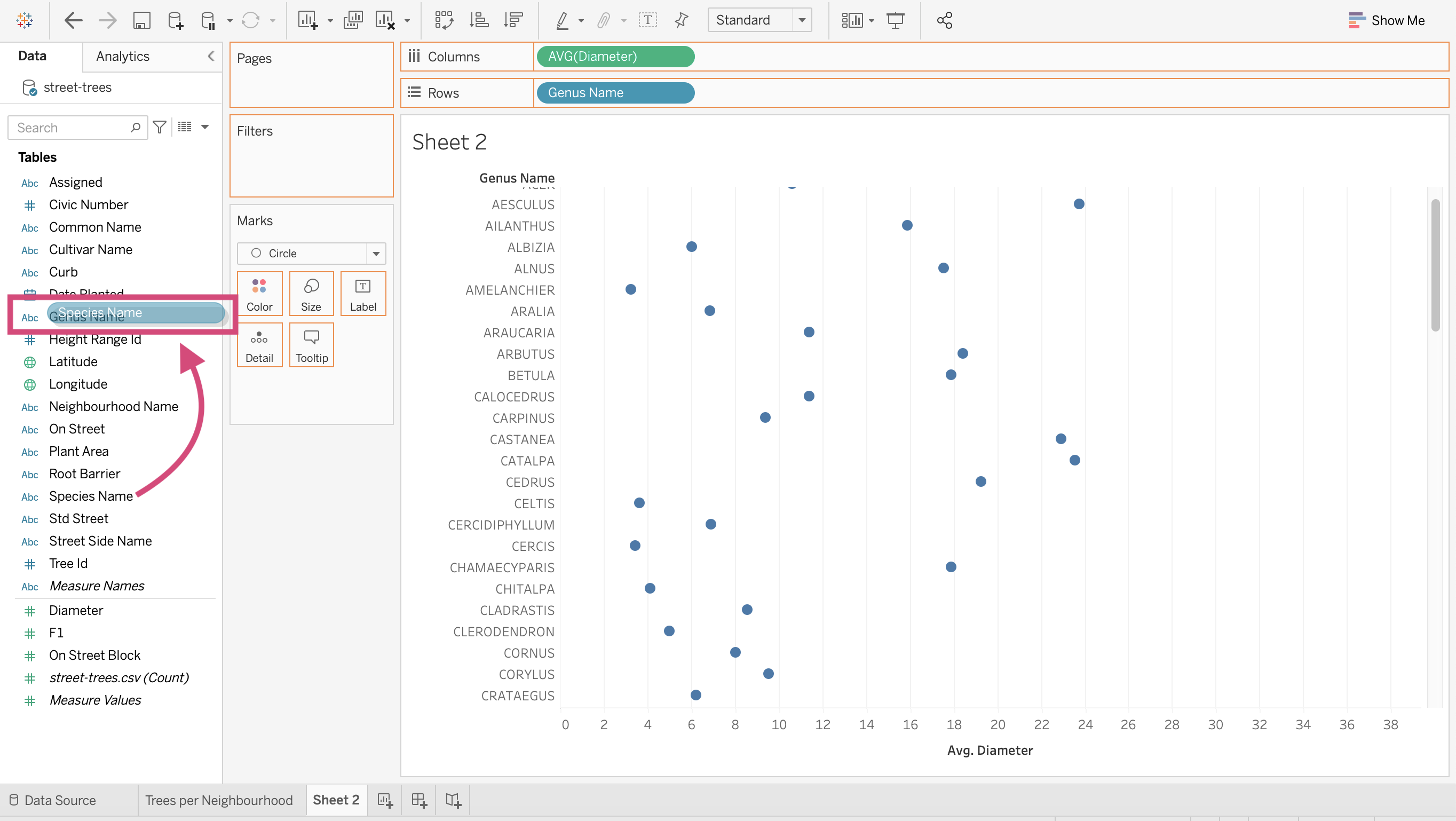
Task: Click the New Worksheet toolbar icon
Action: (x=308, y=20)
